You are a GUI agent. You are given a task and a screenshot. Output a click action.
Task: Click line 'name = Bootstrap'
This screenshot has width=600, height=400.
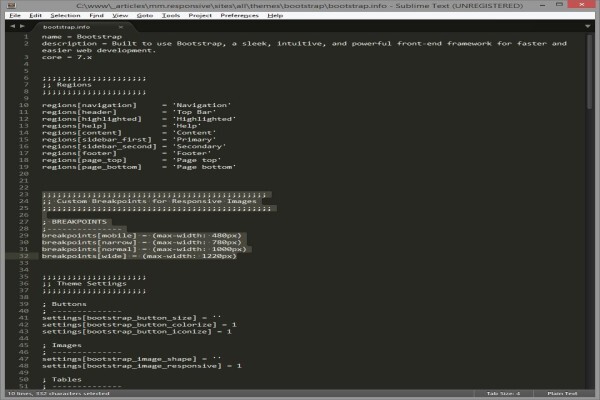(82, 37)
